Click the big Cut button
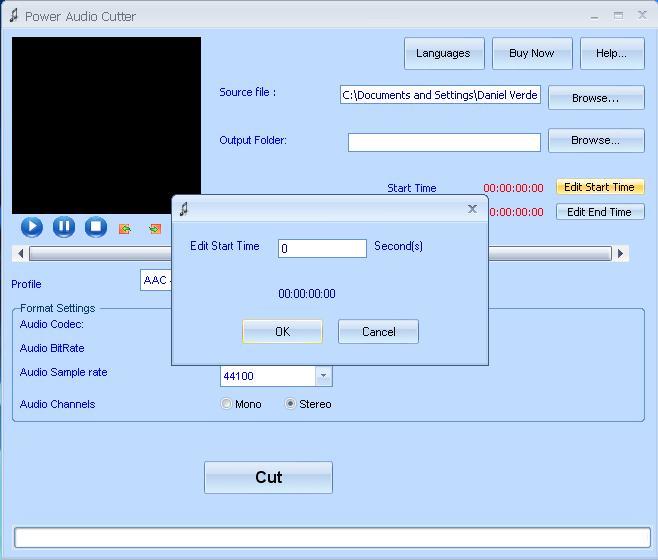 [268, 477]
